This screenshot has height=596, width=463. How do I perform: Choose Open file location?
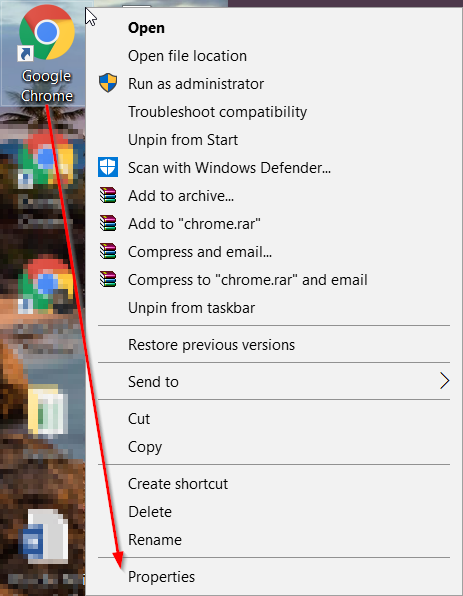click(x=187, y=56)
